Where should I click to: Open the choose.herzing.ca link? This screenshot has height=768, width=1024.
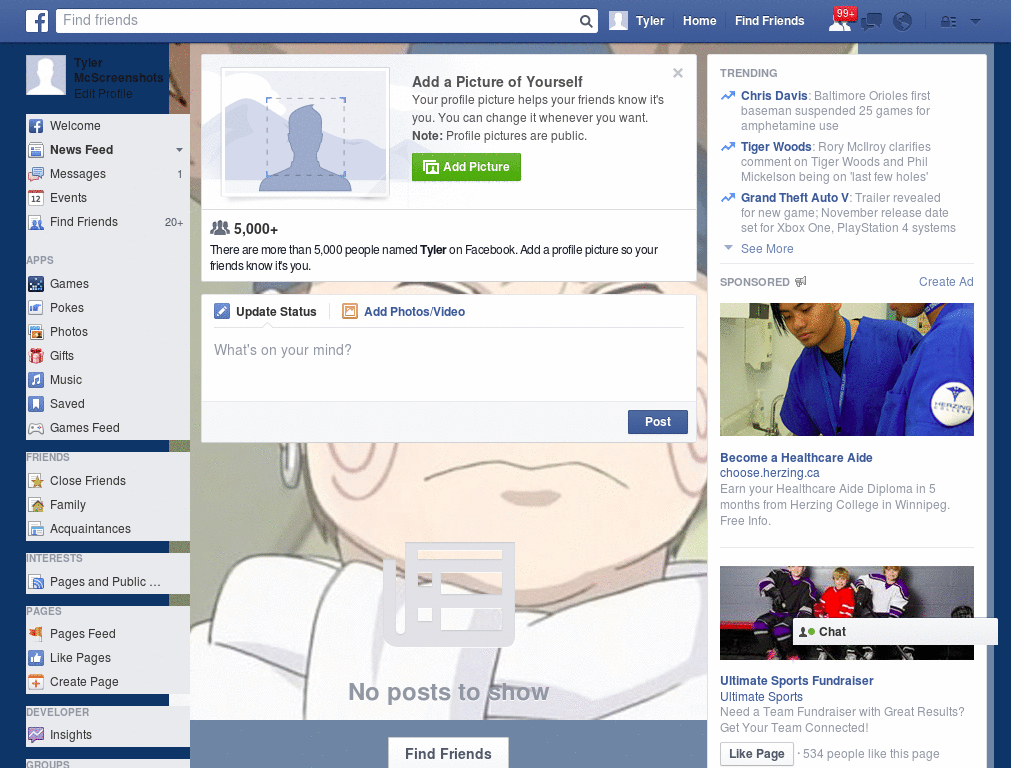click(x=769, y=473)
